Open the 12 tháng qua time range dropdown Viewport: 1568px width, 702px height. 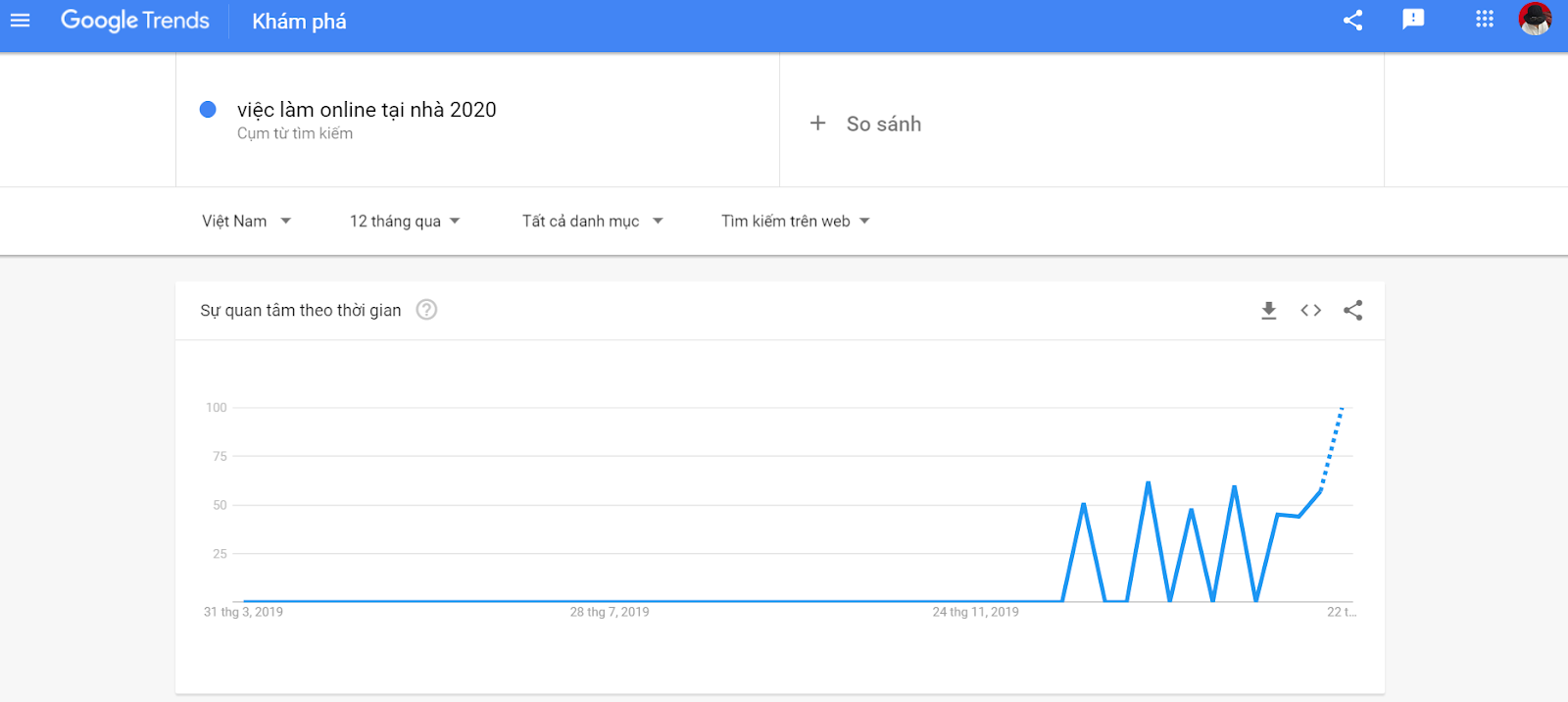click(x=405, y=222)
